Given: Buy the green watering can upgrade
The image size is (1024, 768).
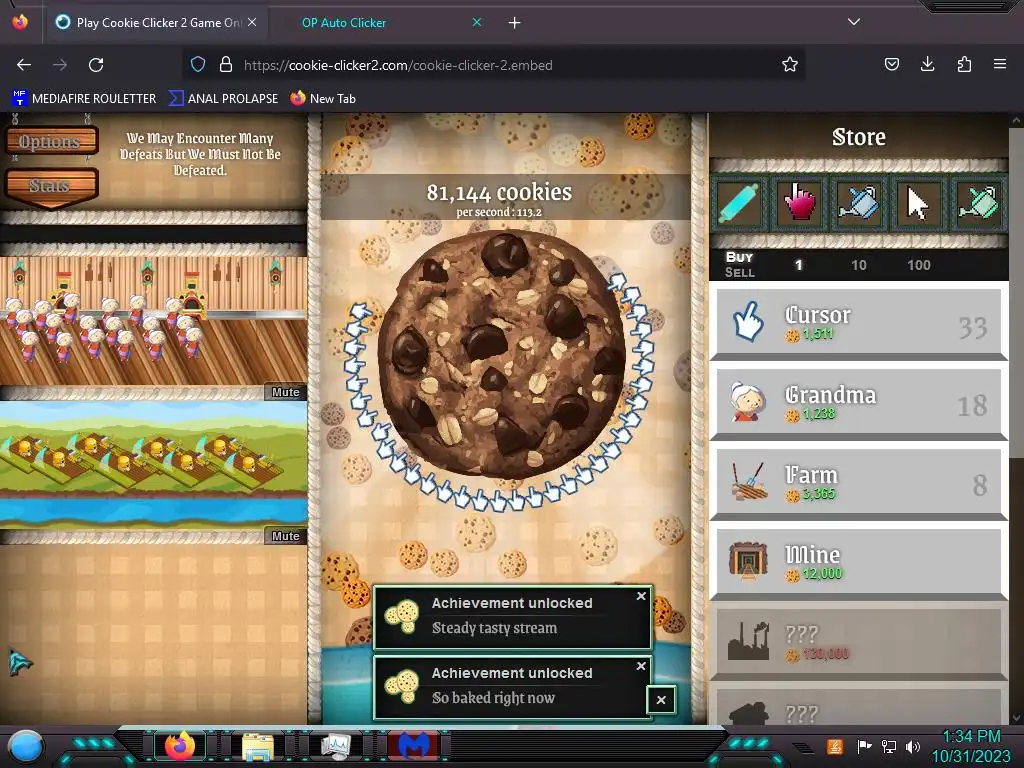Looking at the screenshot, I should [978, 202].
